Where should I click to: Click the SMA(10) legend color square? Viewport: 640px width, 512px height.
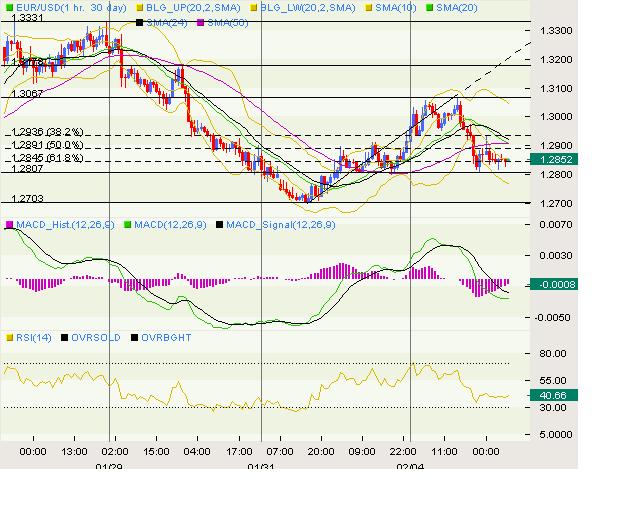(369, 8)
